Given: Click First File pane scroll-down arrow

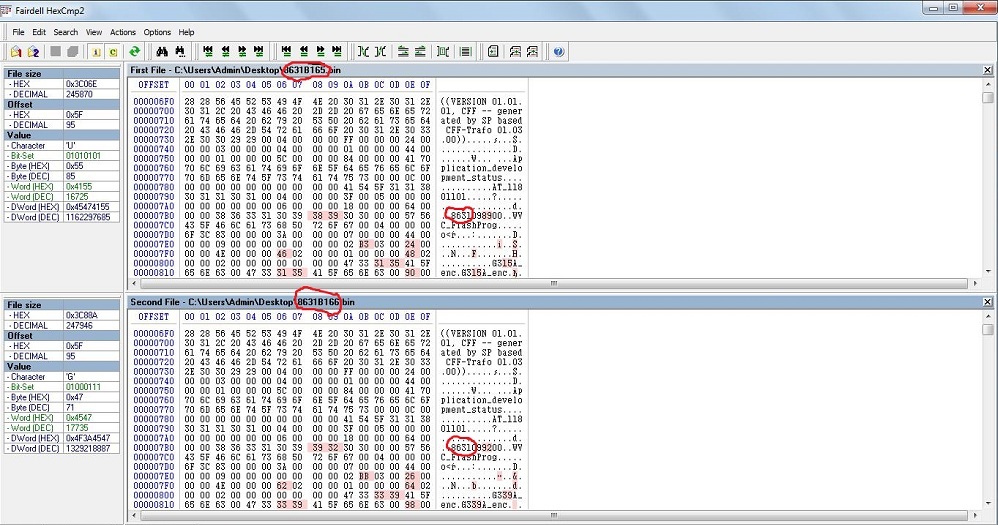Looking at the screenshot, I should pyautogui.click(x=988, y=272).
